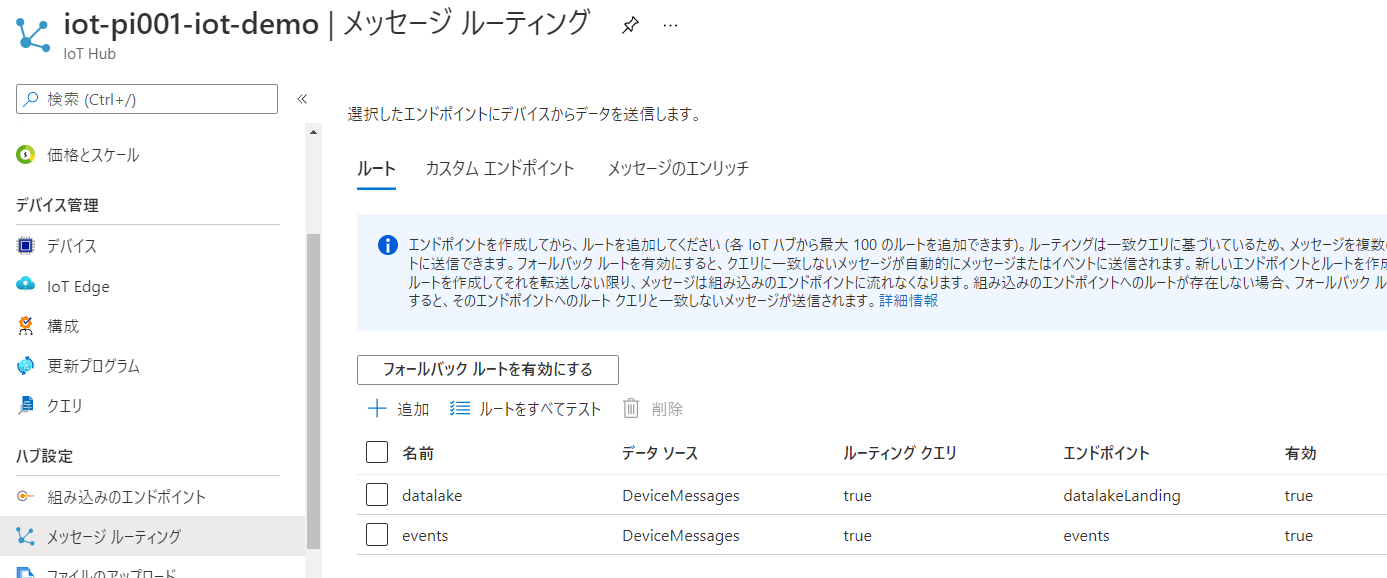The width and height of the screenshot is (1387, 578).
Task: Click the datalakeLanding endpoint cell
Action: [1122, 495]
